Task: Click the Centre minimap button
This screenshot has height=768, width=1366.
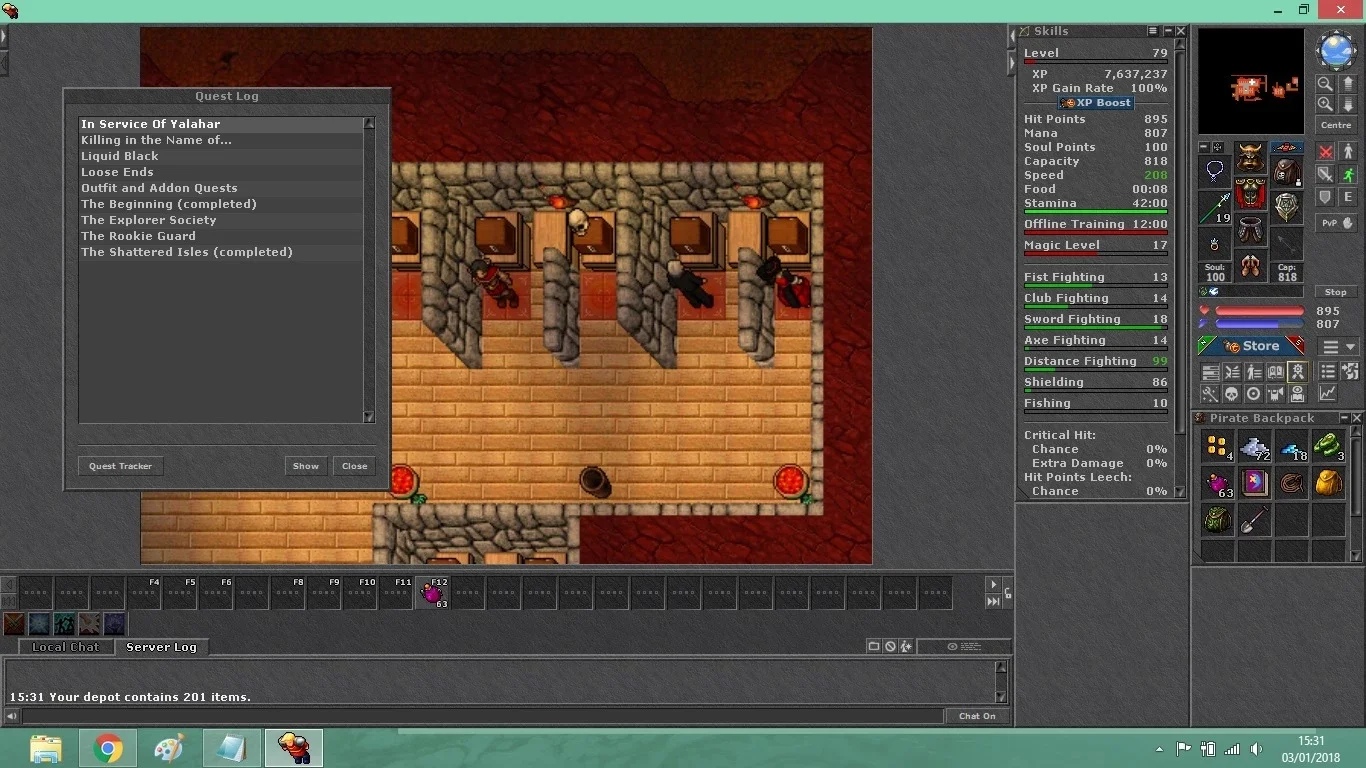Action: coord(1336,125)
